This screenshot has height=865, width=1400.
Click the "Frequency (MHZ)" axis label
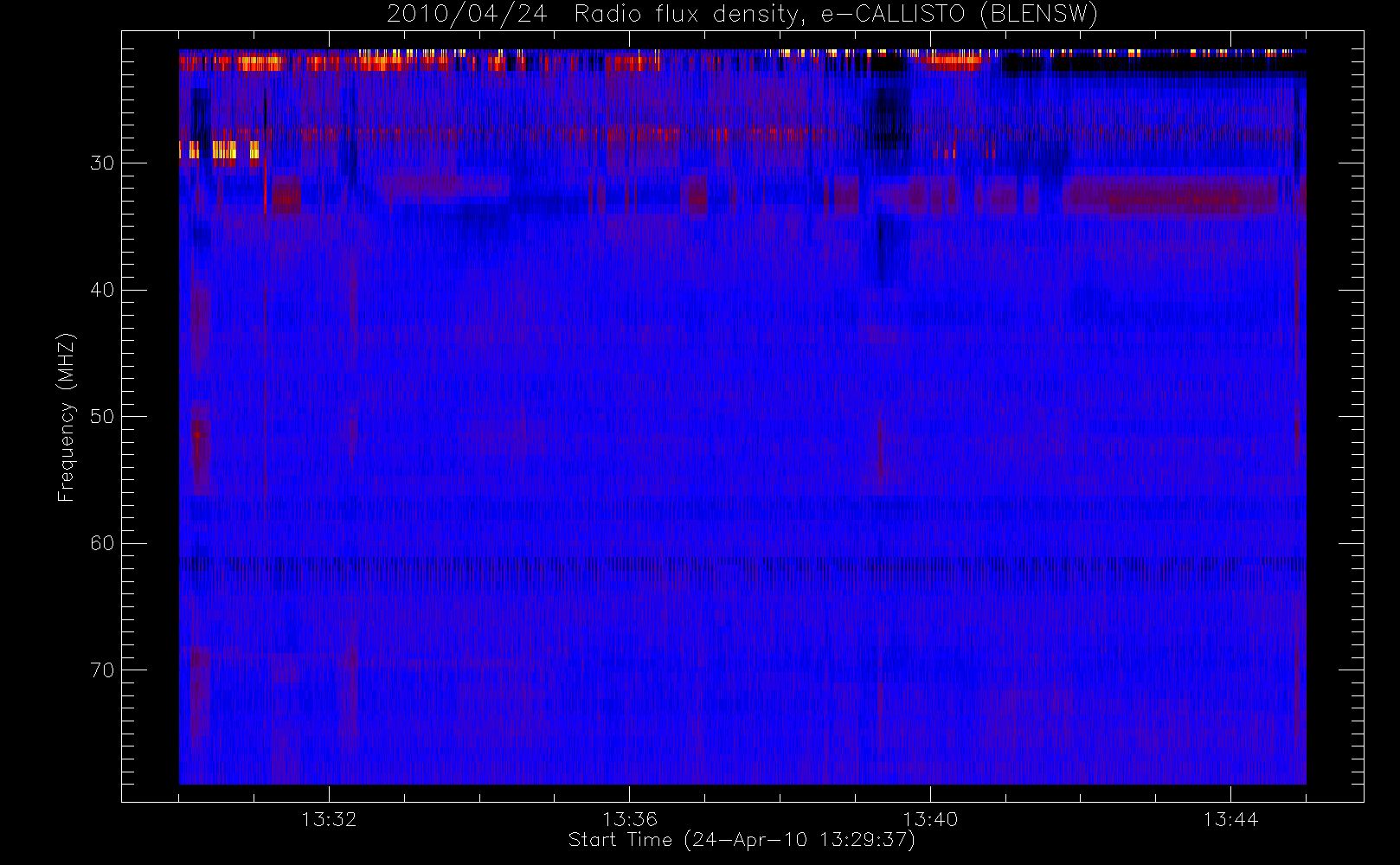[67, 417]
